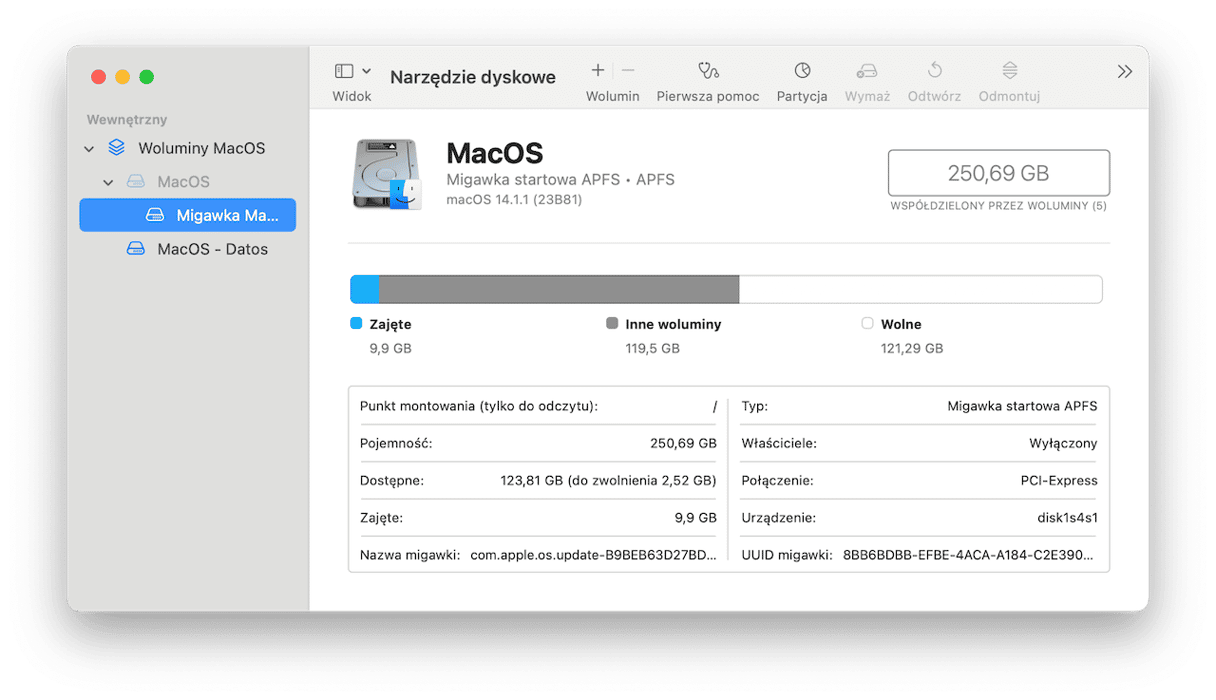Remove volume with the minus icon
Screen dimensions: 1216x700
click(x=628, y=70)
